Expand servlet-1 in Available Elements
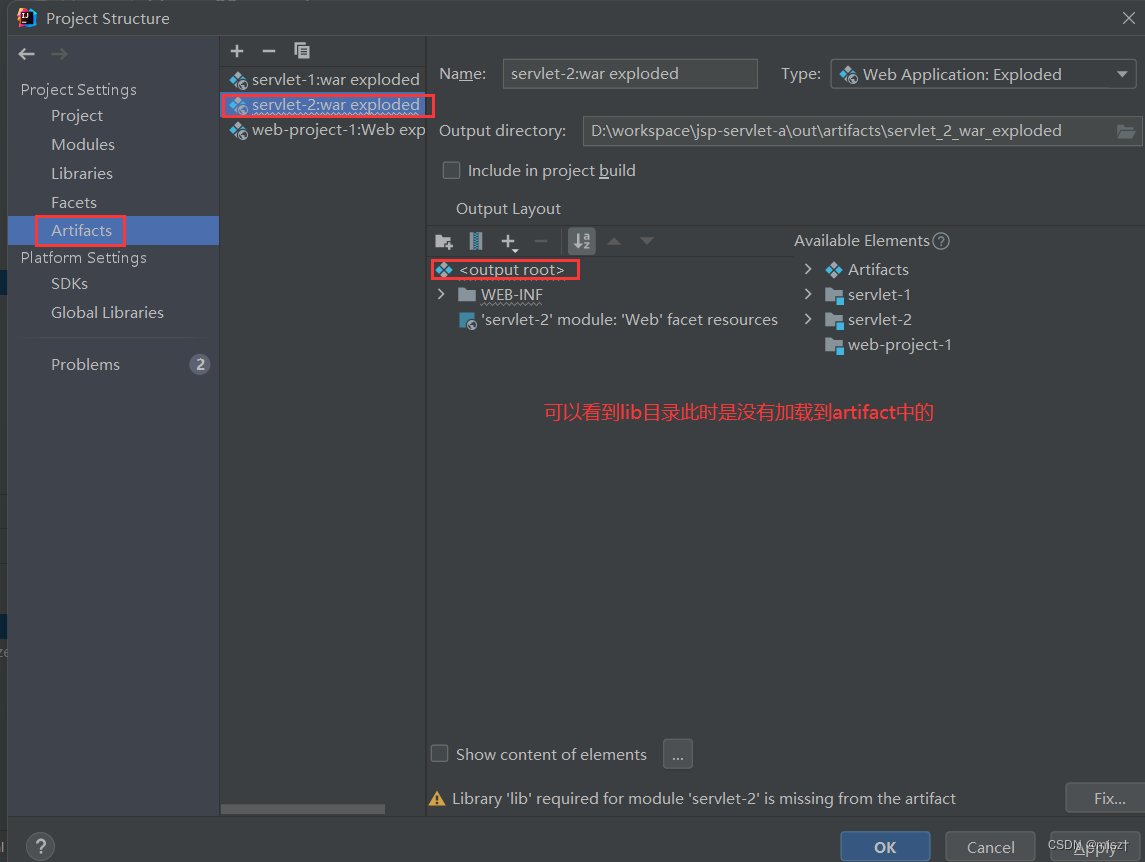This screenshot has width=1145, height=862. (x=808, y=294)
